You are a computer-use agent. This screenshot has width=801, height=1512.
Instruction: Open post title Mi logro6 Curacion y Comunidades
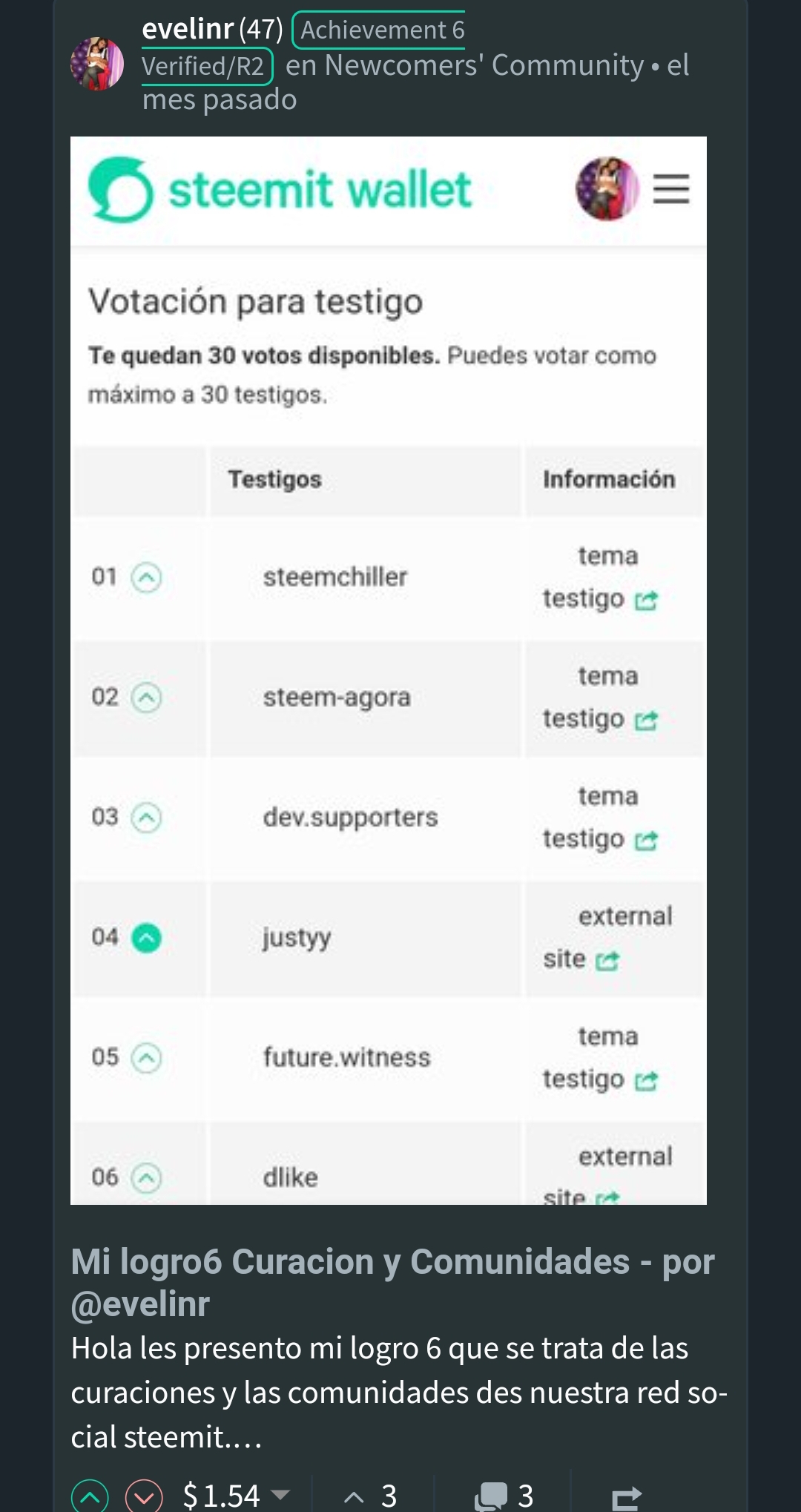coord(392,1282)
